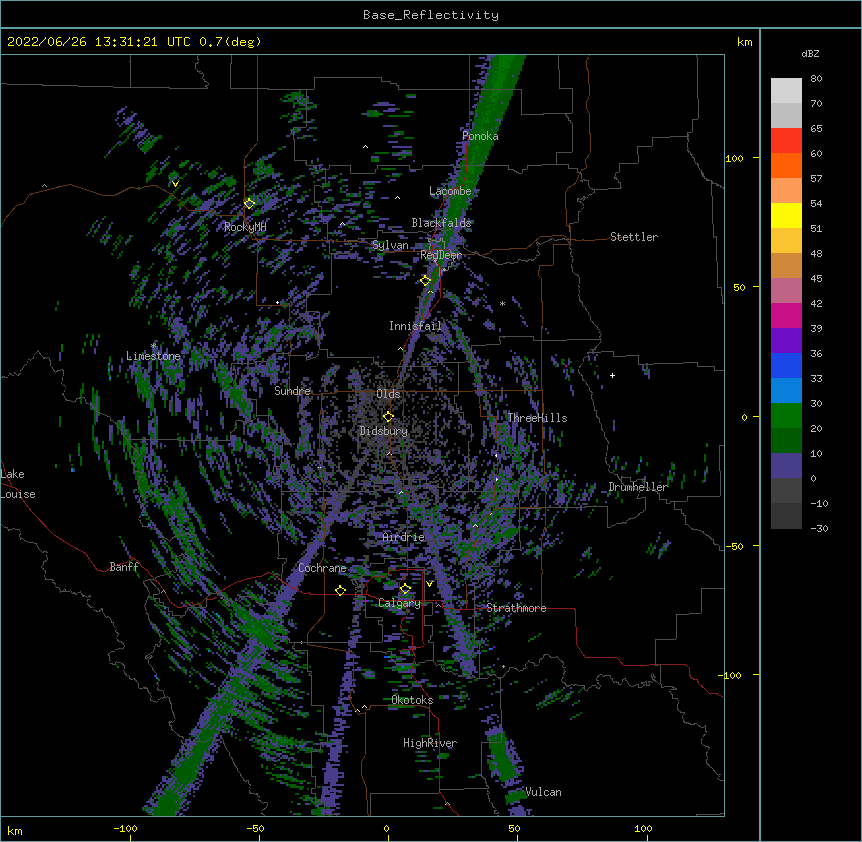Click the km unit label at bottom left

(15, 830)
